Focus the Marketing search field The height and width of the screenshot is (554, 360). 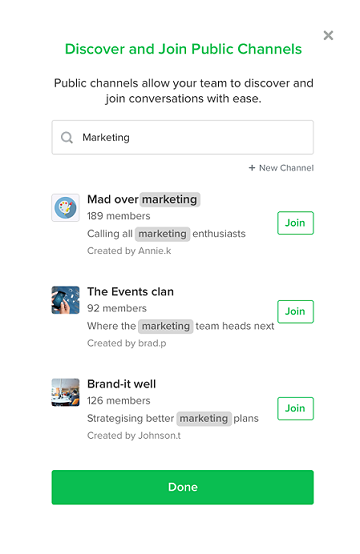[183, 137]
